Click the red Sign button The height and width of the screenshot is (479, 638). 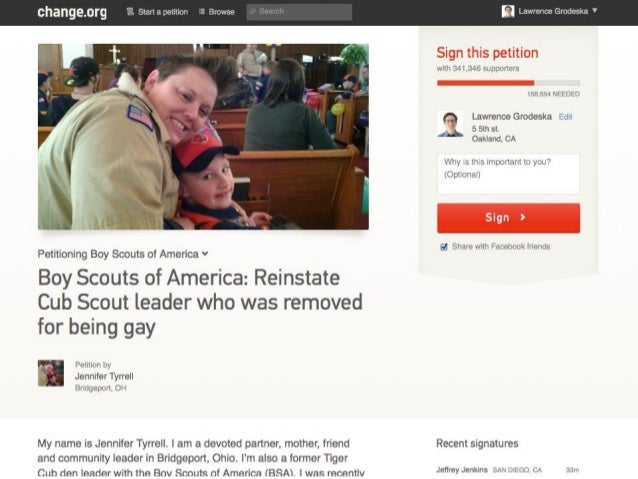(509, 218)
